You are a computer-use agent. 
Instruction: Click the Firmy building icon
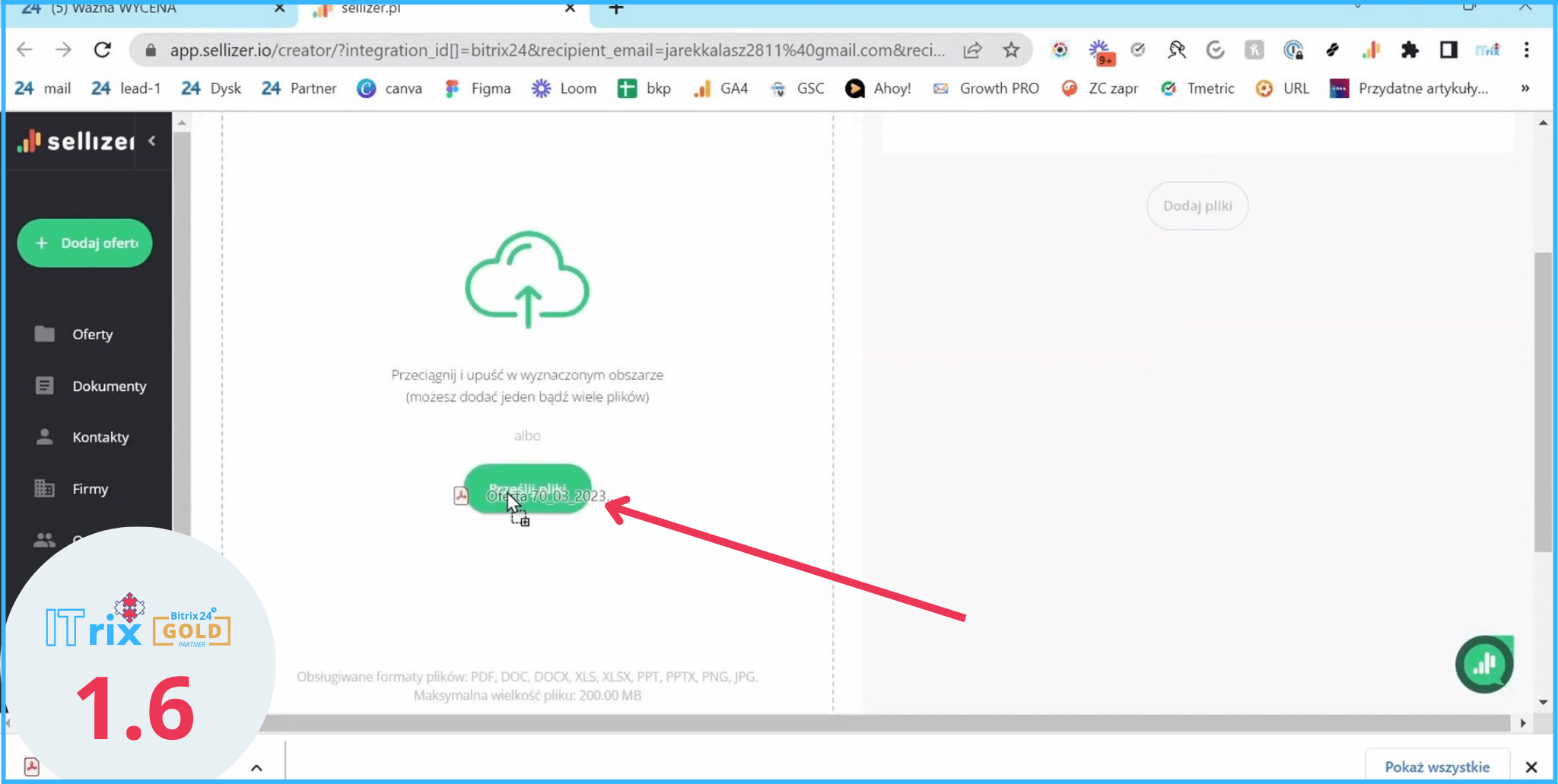click(45, 488)
